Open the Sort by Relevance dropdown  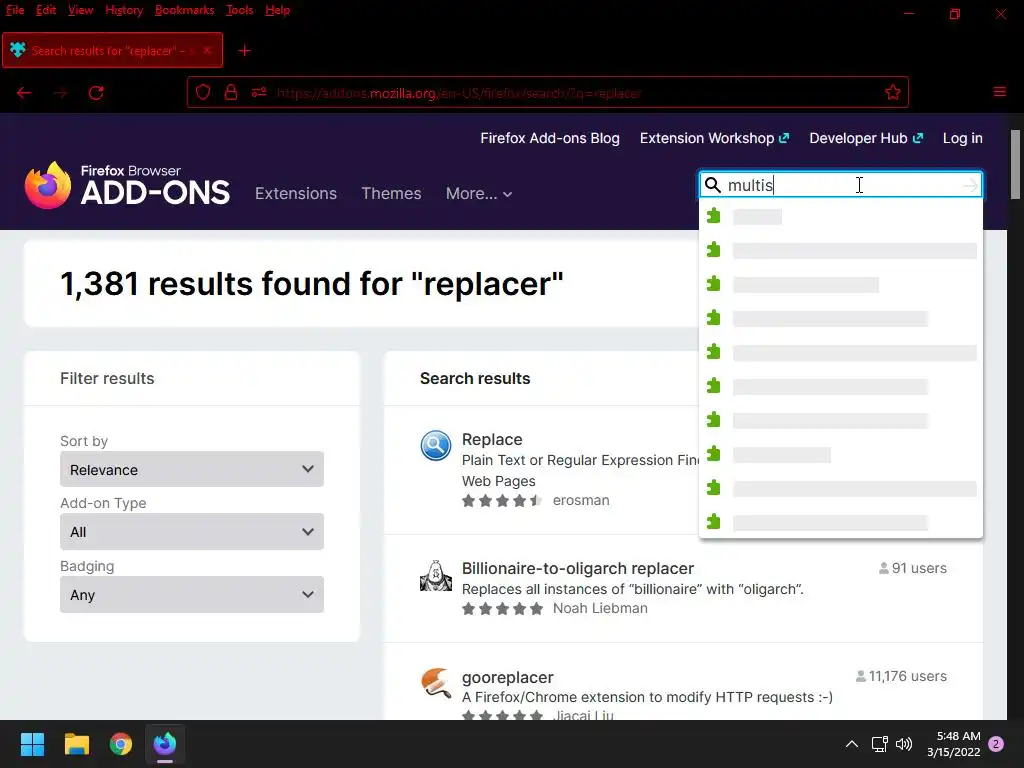click(192, 469)
